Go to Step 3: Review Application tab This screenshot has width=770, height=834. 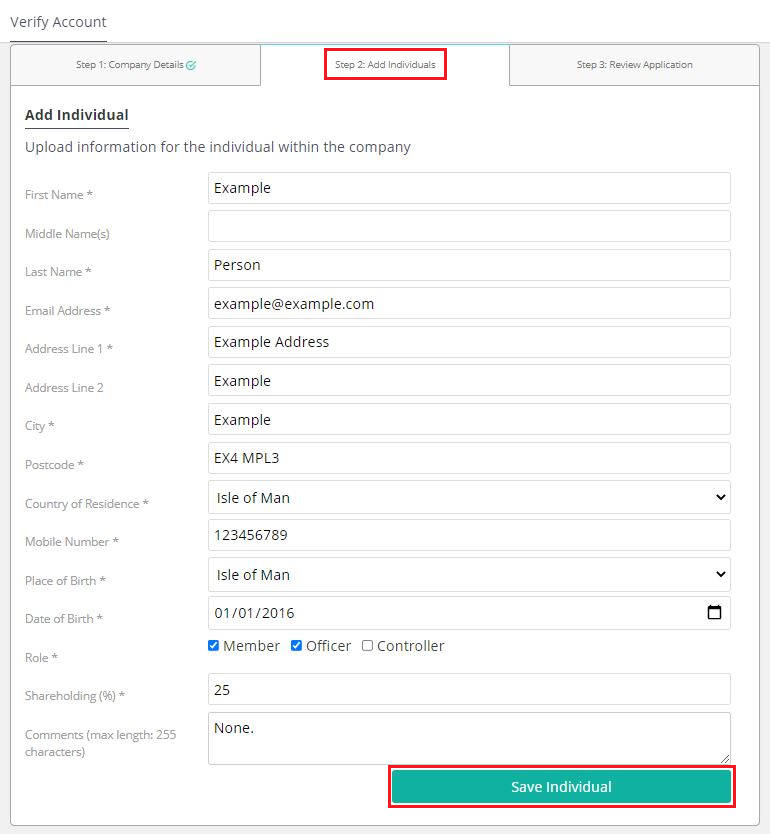tap(634, 65)
